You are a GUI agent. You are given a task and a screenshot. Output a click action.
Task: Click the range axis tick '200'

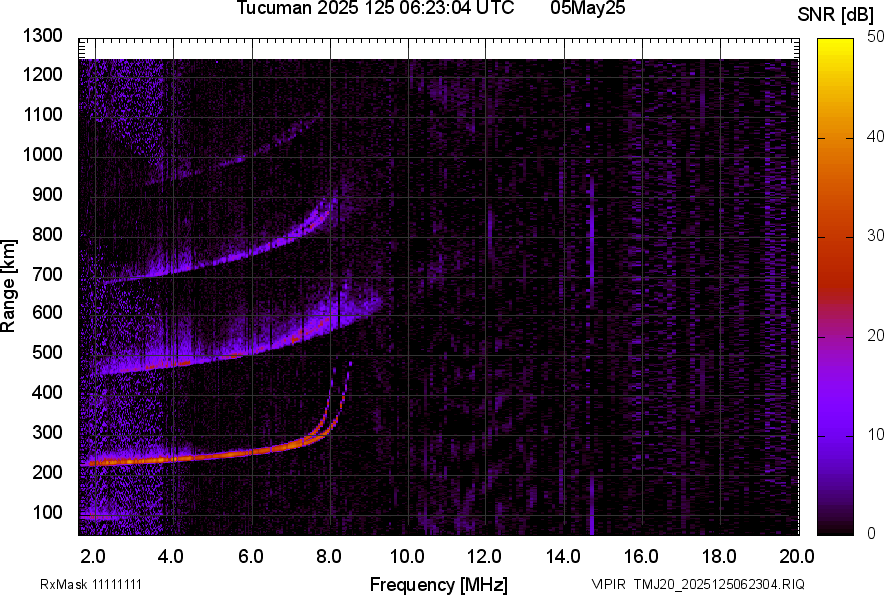coord(47,472)
